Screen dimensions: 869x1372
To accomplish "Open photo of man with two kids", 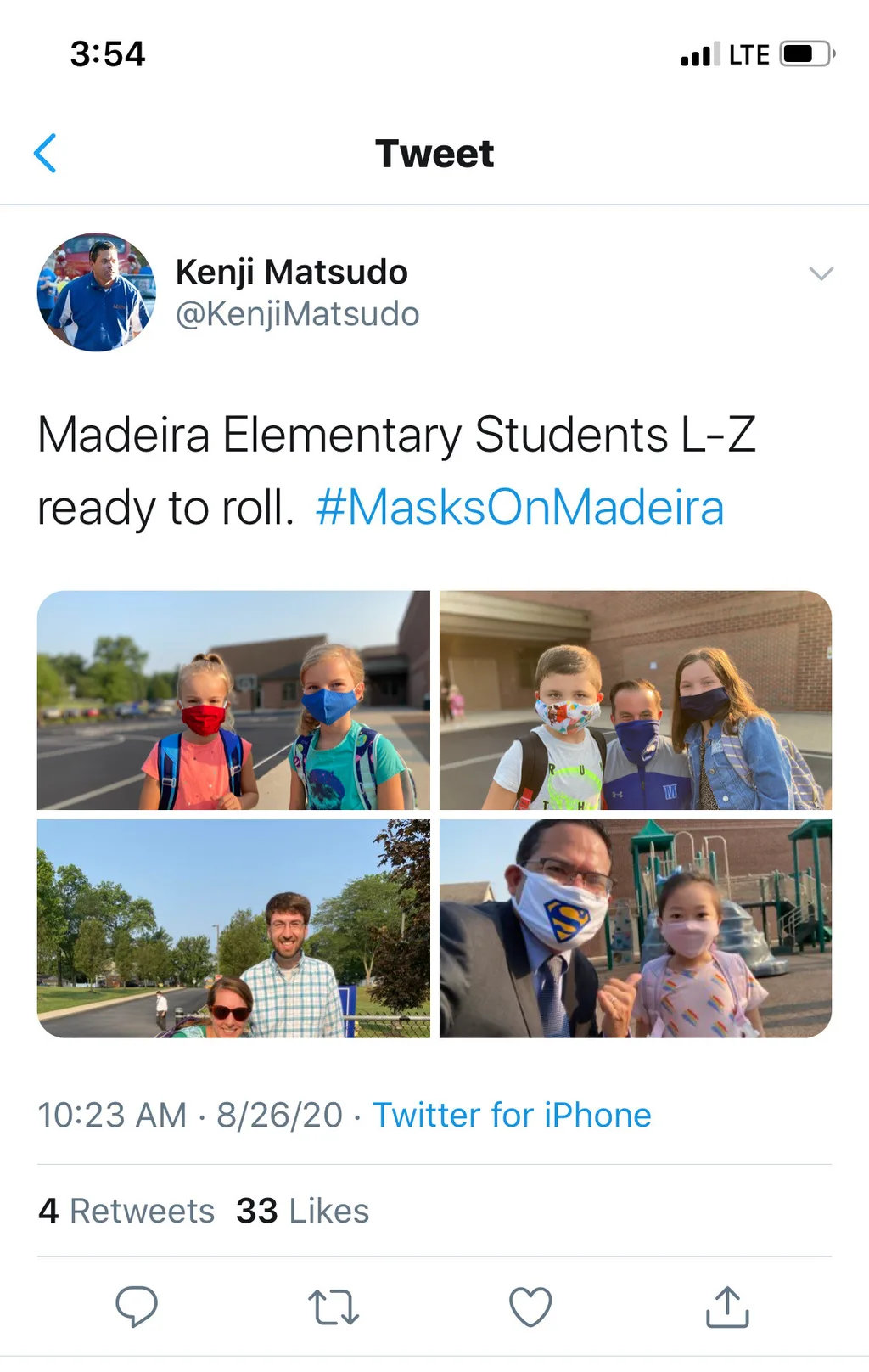I will 636,700.
